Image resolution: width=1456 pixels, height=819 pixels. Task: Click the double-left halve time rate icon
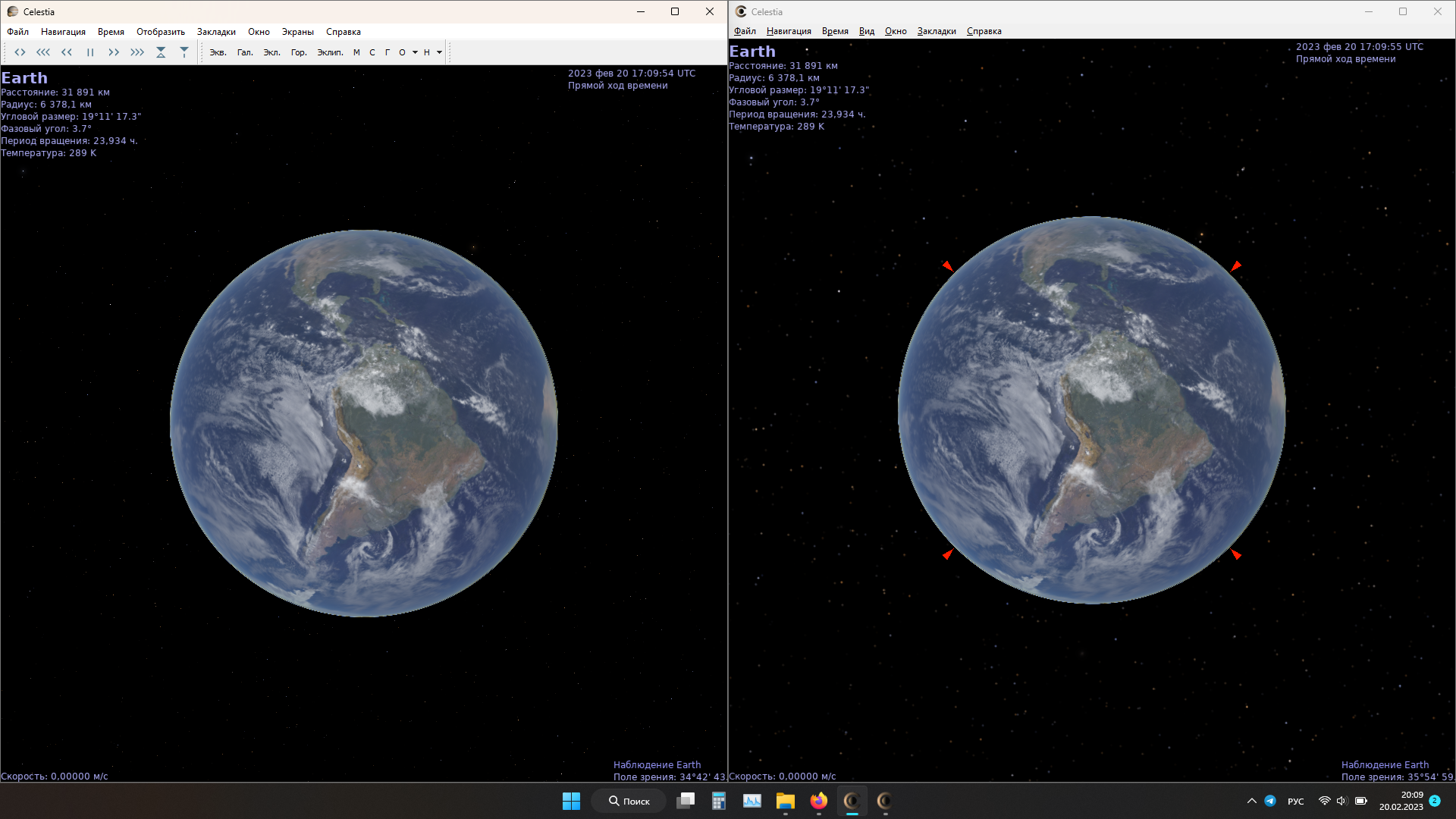67,52
